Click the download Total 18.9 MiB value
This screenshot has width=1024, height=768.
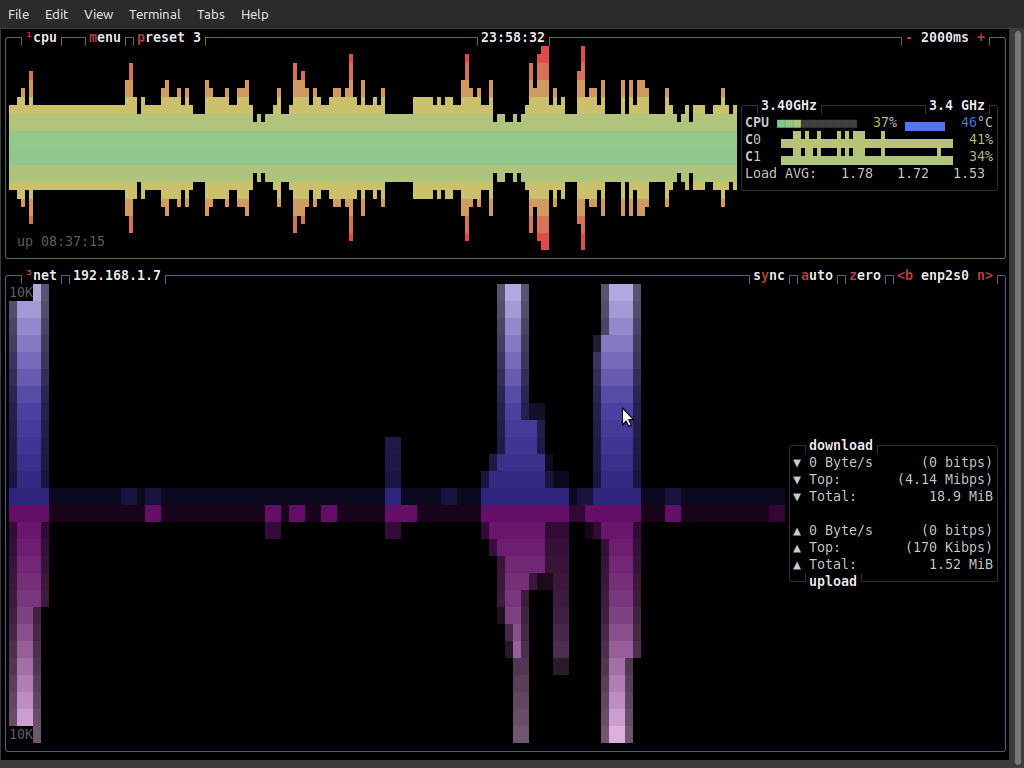tap(961, 496)
